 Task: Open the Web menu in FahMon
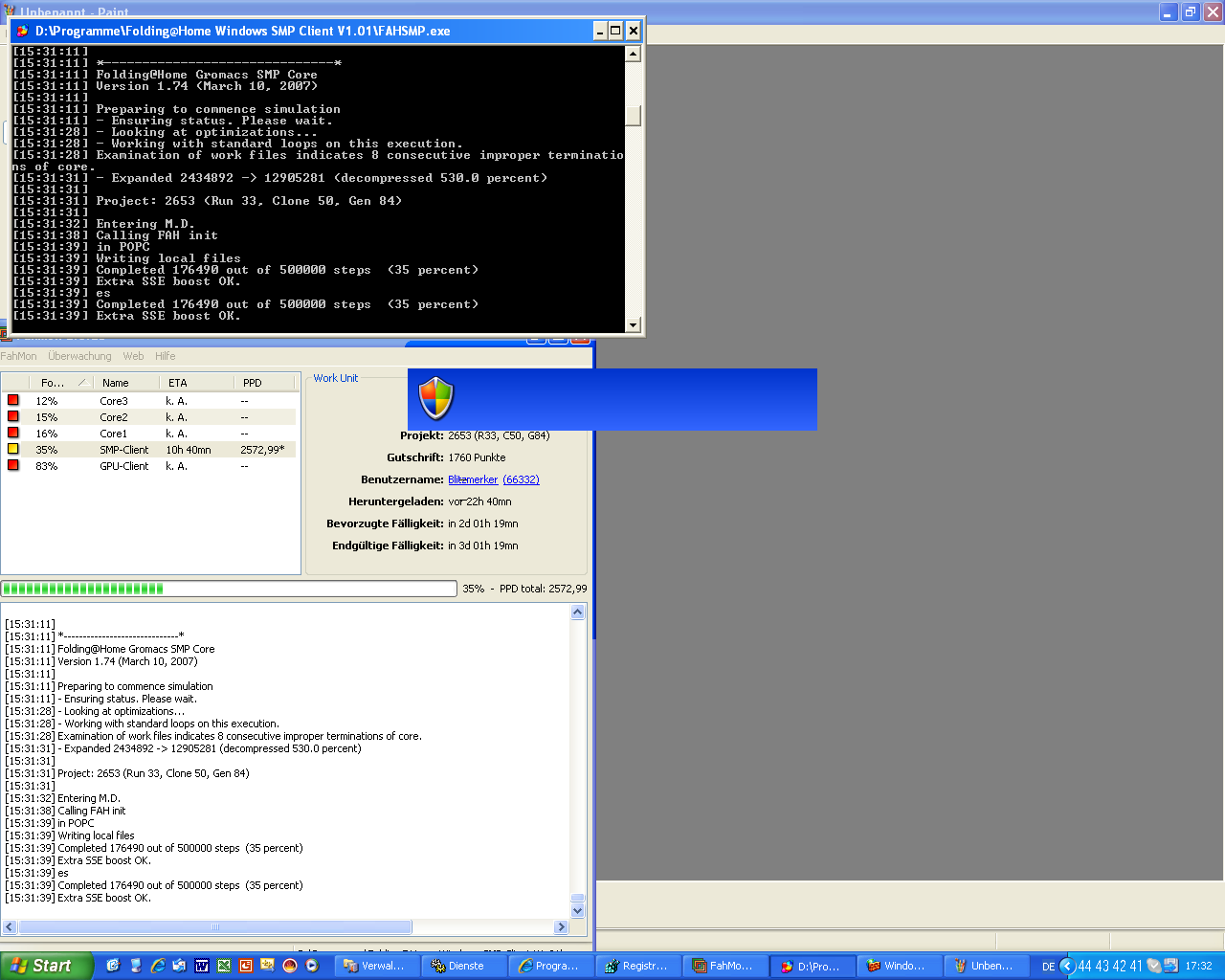point(133,356)
